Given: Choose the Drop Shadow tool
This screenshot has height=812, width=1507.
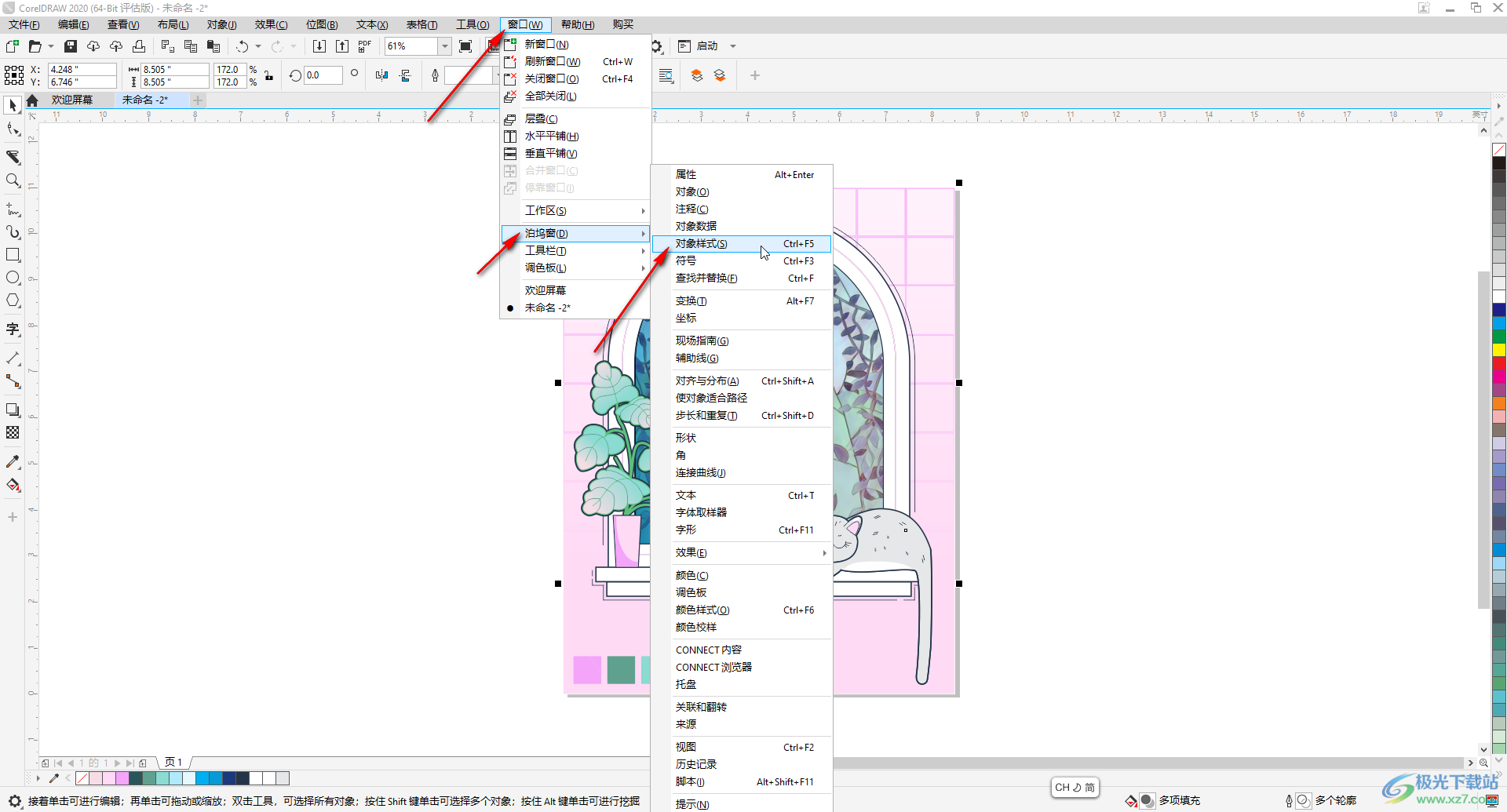Looking at the screenshot, I should pyautogui.click(x=13, y=410).
